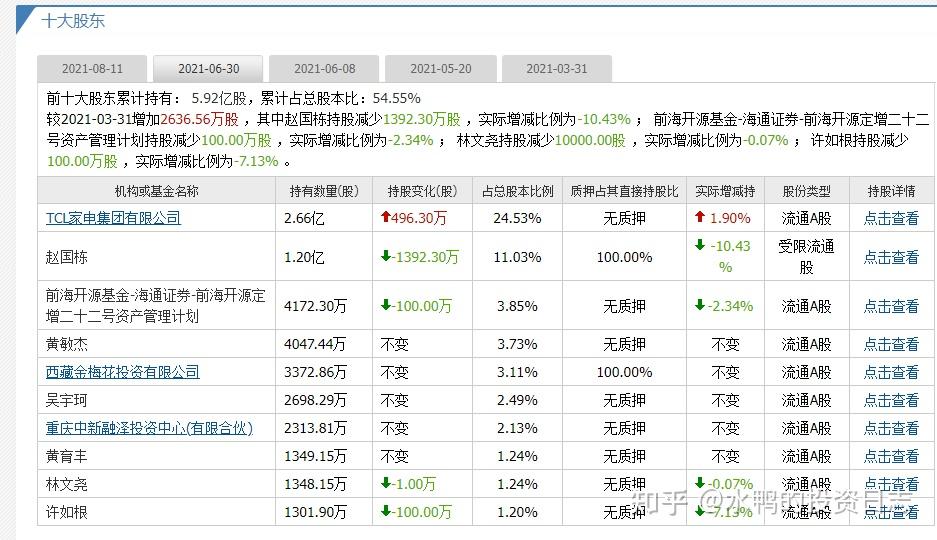Click 点击查看 for 黄育丰 row
This screenshot has height=540, width=937.
click(x=891, y=456)
